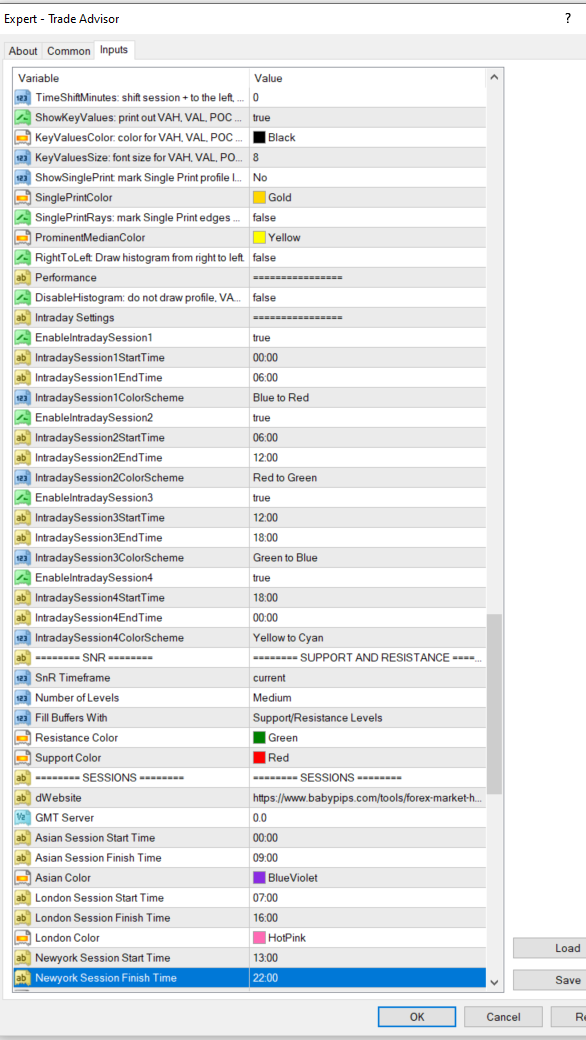This screenshot has width=586, height=1040.
Task: Click the double-type icon beside GMT Server
Action: (22, 817)
